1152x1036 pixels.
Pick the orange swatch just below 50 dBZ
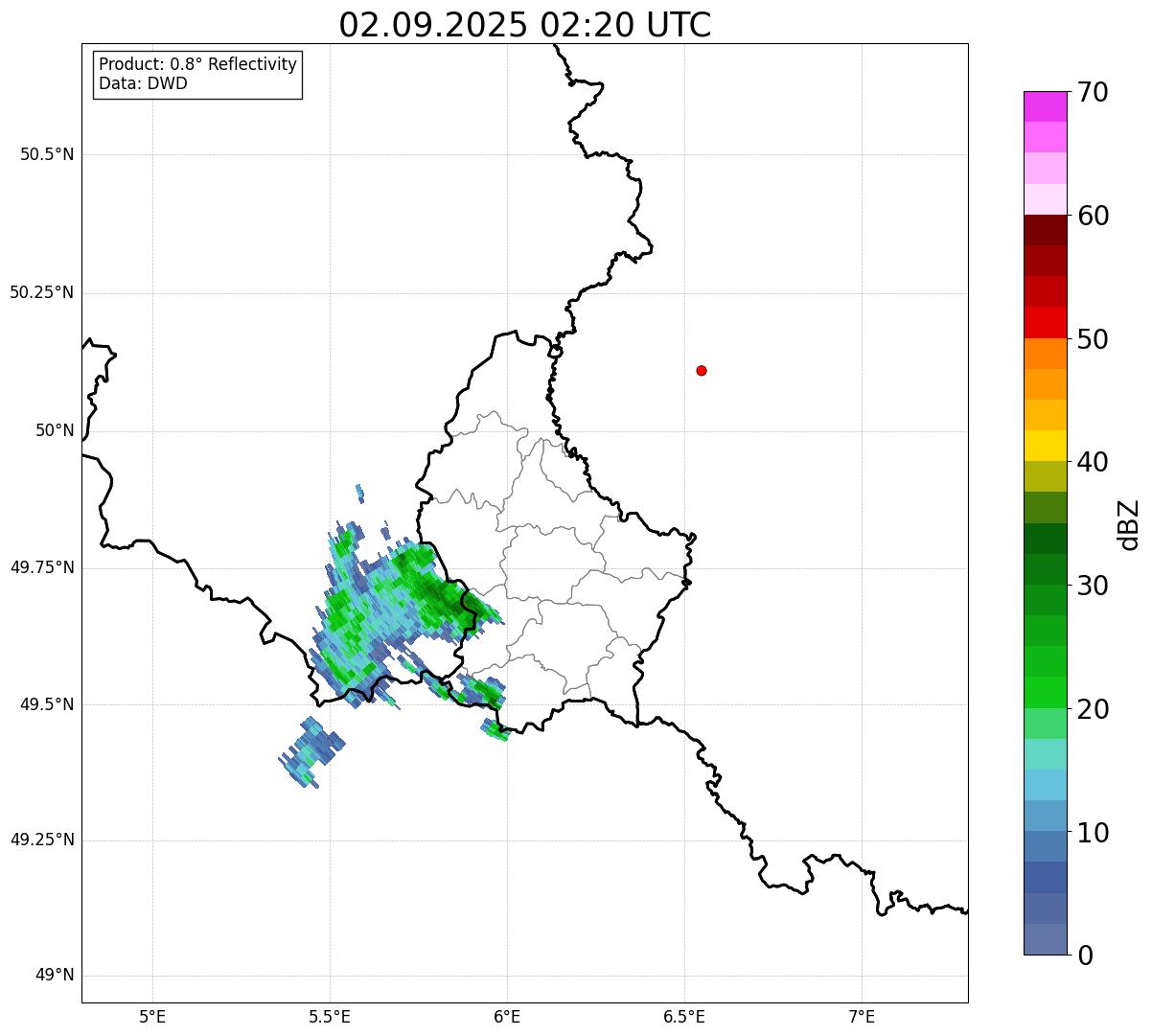(1045, 354)
